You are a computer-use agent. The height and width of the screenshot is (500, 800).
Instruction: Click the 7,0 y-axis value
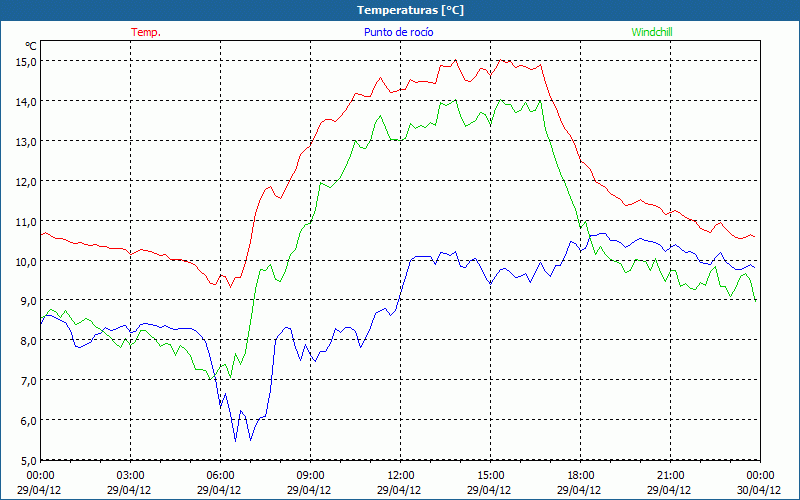point(29,381)
